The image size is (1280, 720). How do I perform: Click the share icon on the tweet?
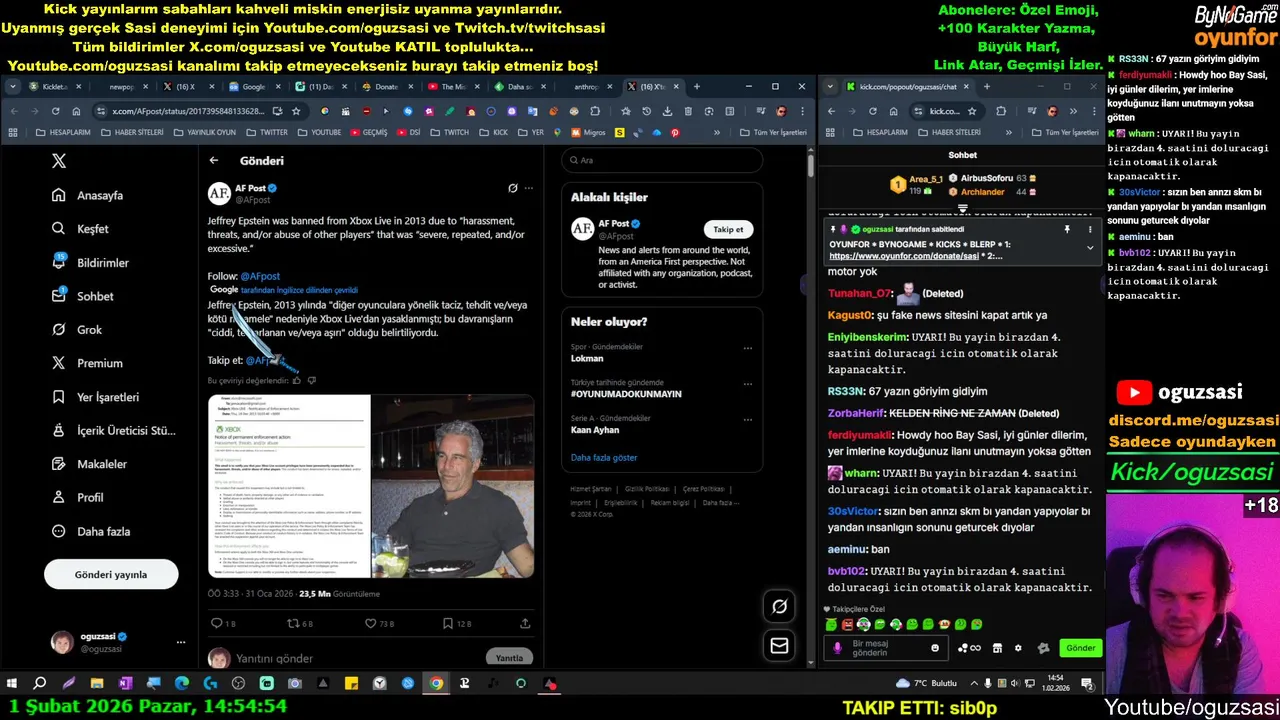525,623
